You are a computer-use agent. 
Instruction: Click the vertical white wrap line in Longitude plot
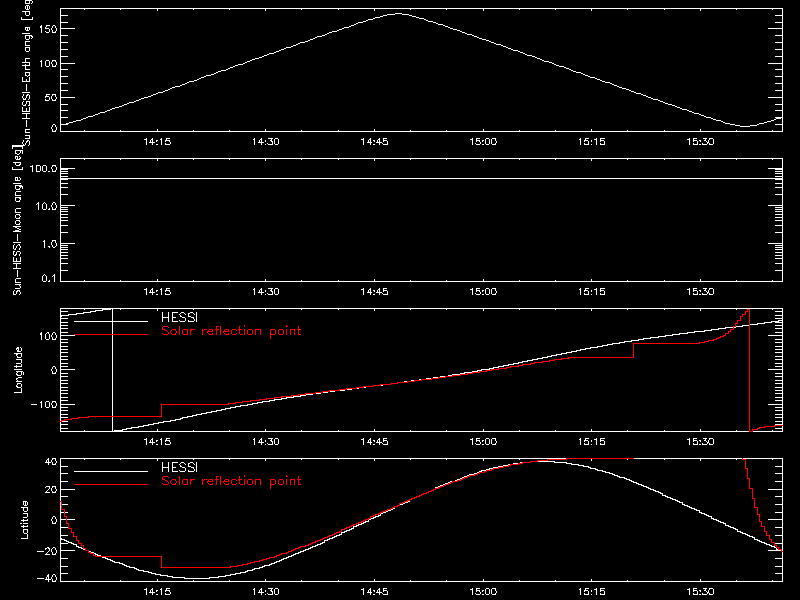[112, 370]
